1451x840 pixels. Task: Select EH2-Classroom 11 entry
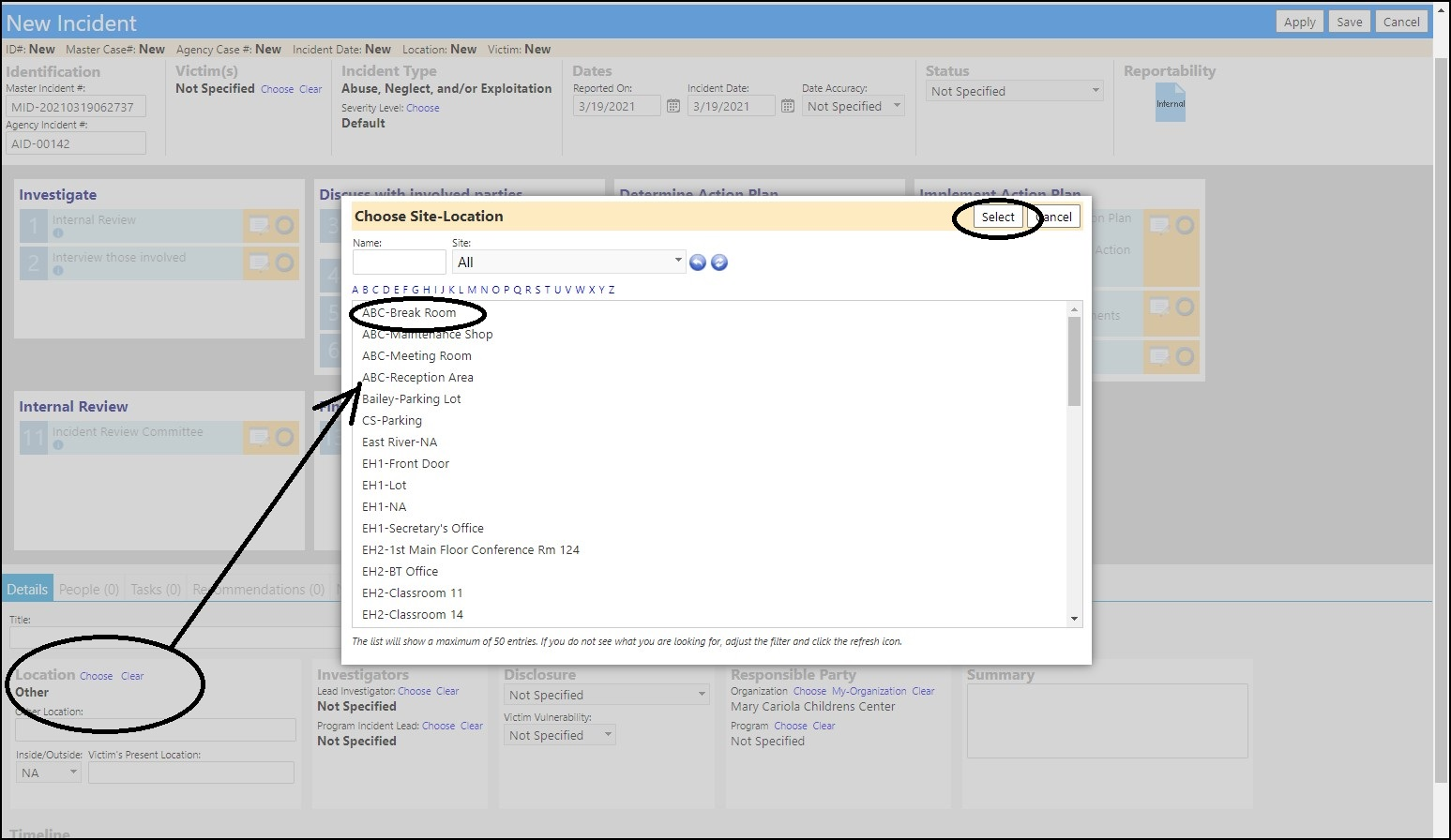[x=413, y=593]
